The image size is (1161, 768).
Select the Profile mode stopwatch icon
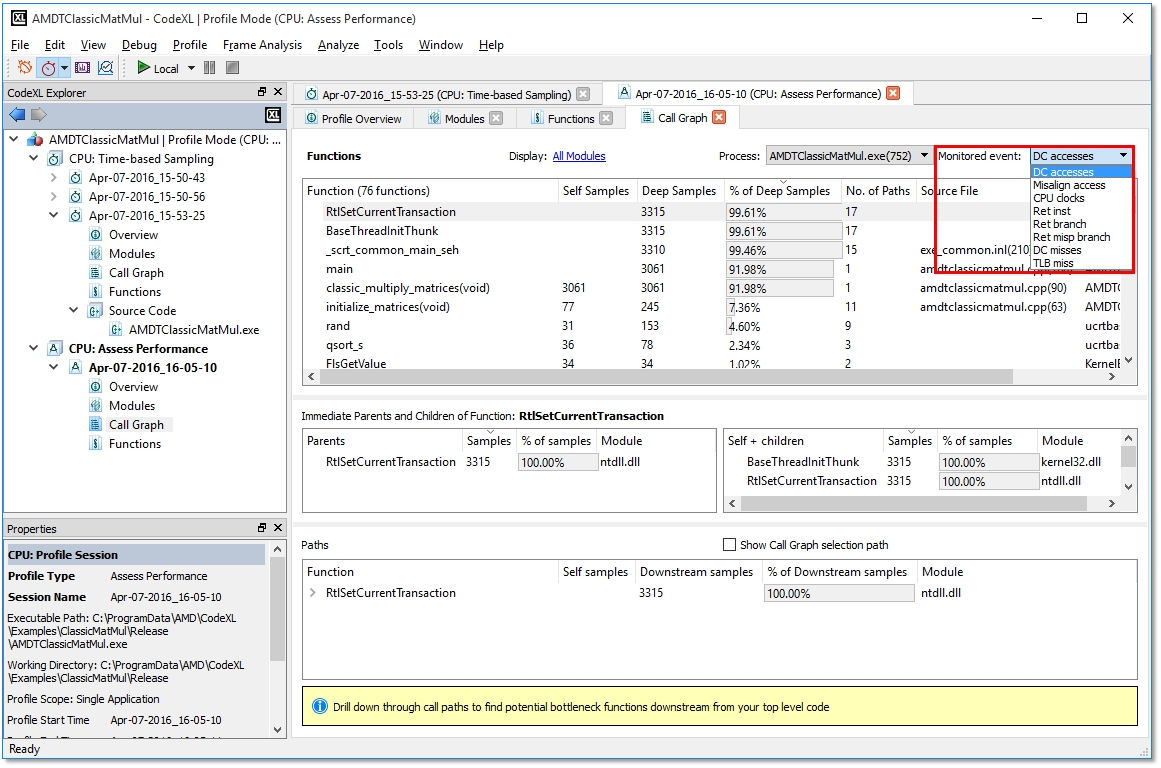48,68
